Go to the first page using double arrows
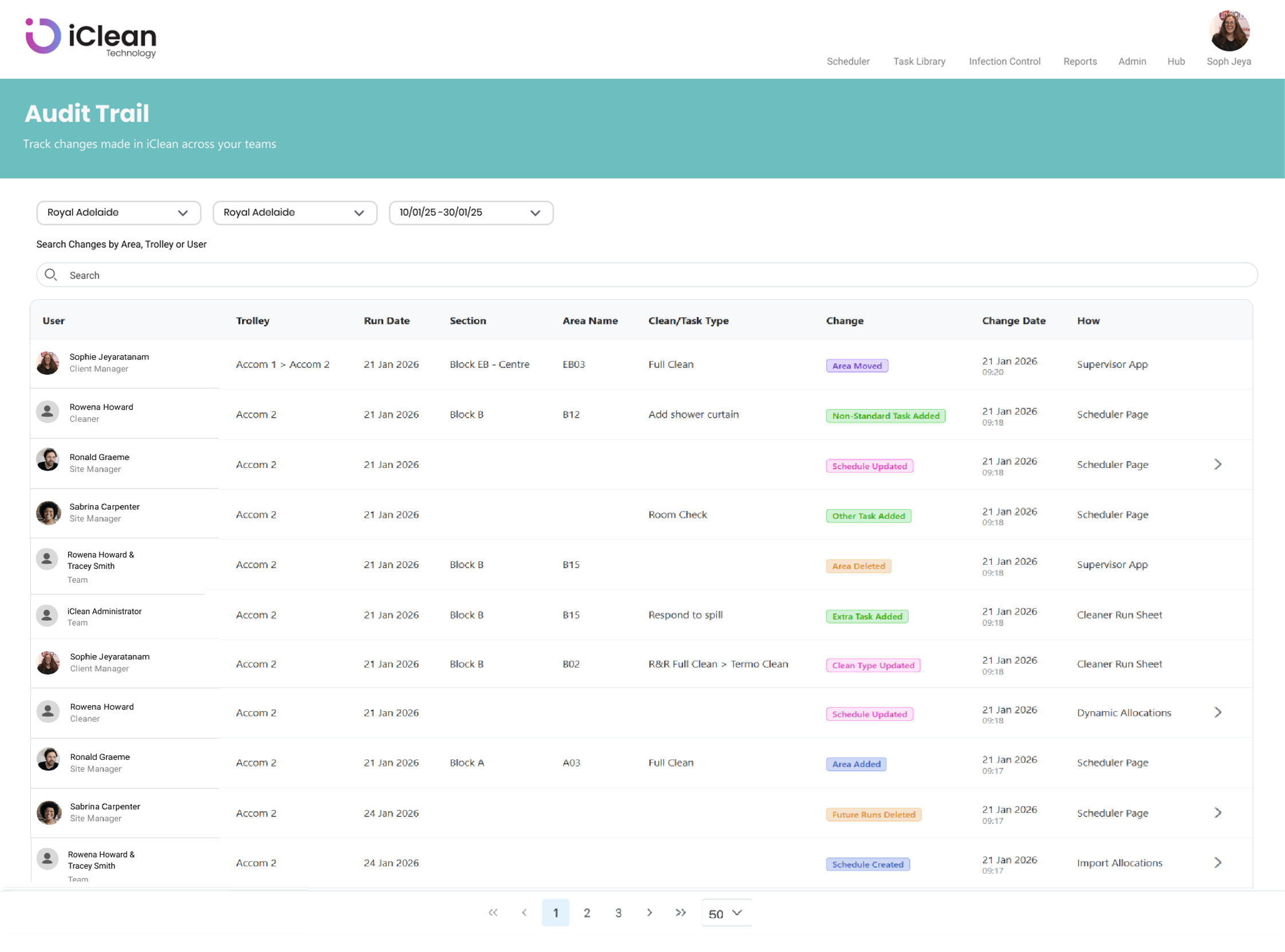 click(x=493, y=913)
